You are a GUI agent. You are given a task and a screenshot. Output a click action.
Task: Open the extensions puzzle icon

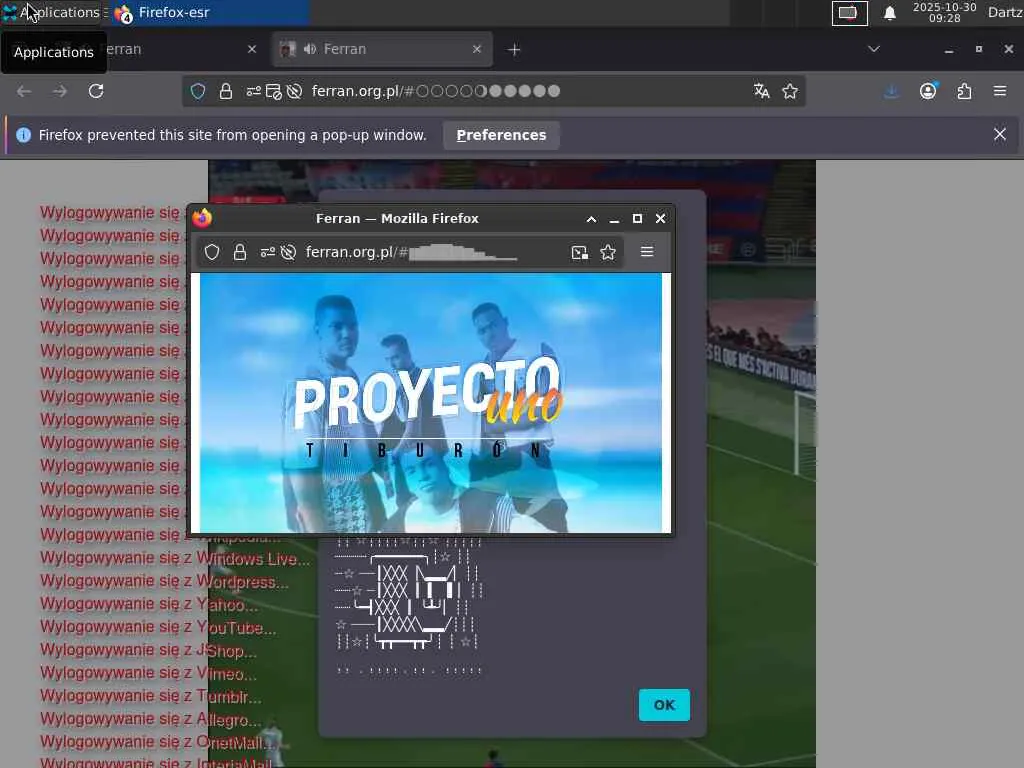tap(964, 91)
